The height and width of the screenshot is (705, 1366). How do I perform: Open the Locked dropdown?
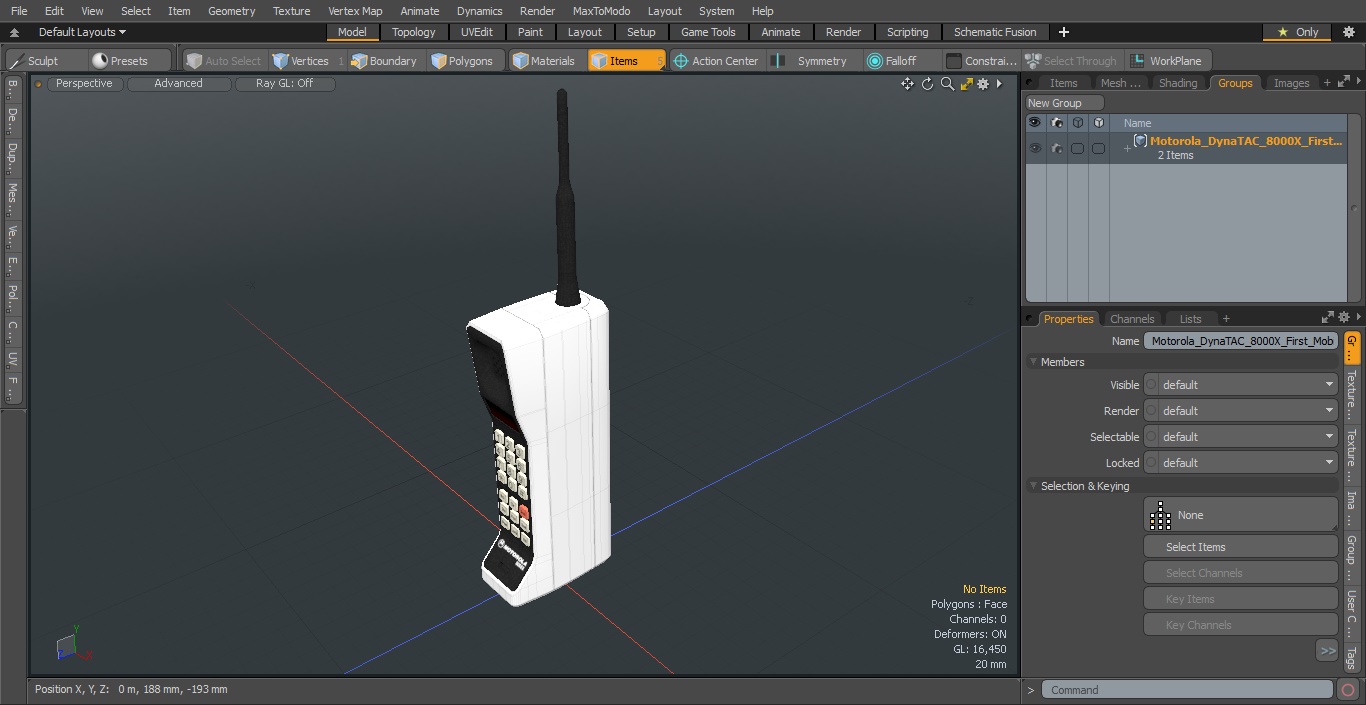point(1248,463)
